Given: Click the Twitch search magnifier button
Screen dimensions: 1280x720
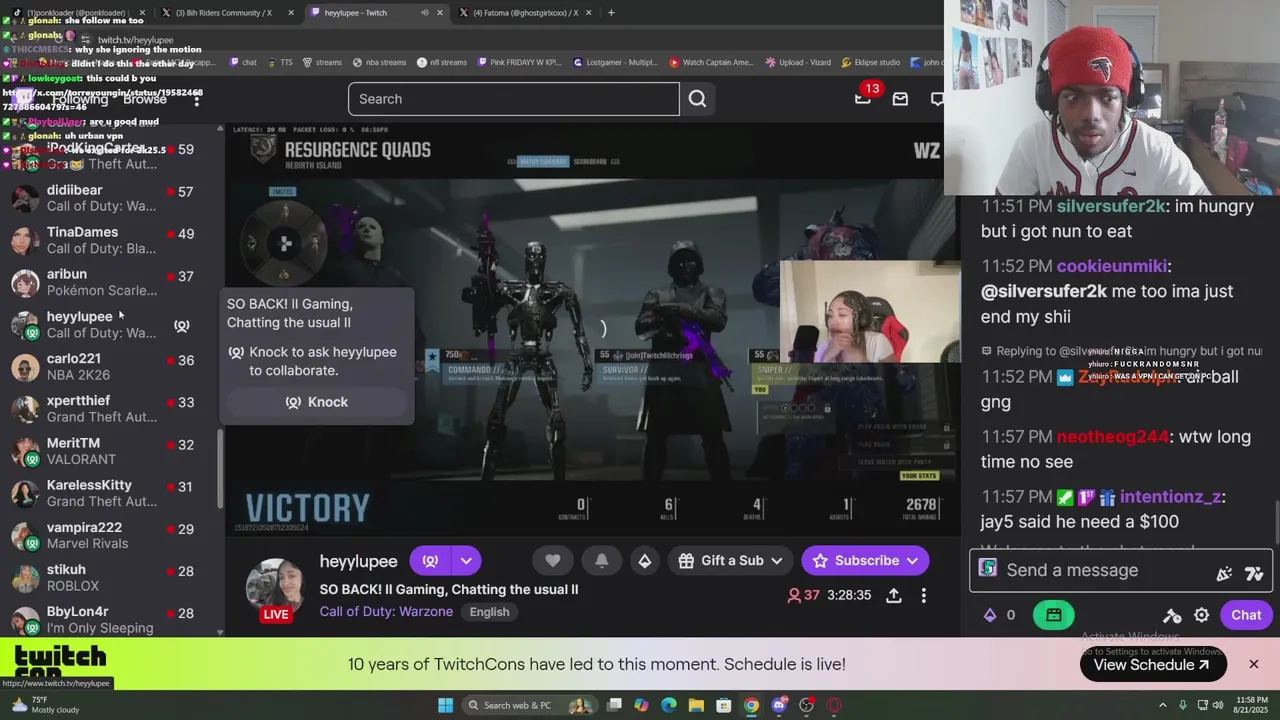Looking at the screenshot, I should coord(697,99).
